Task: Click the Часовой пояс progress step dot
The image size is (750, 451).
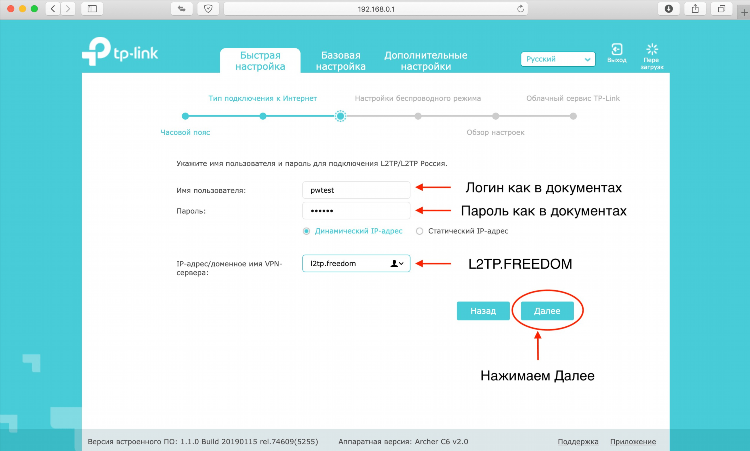Action: tap(185, 116)
